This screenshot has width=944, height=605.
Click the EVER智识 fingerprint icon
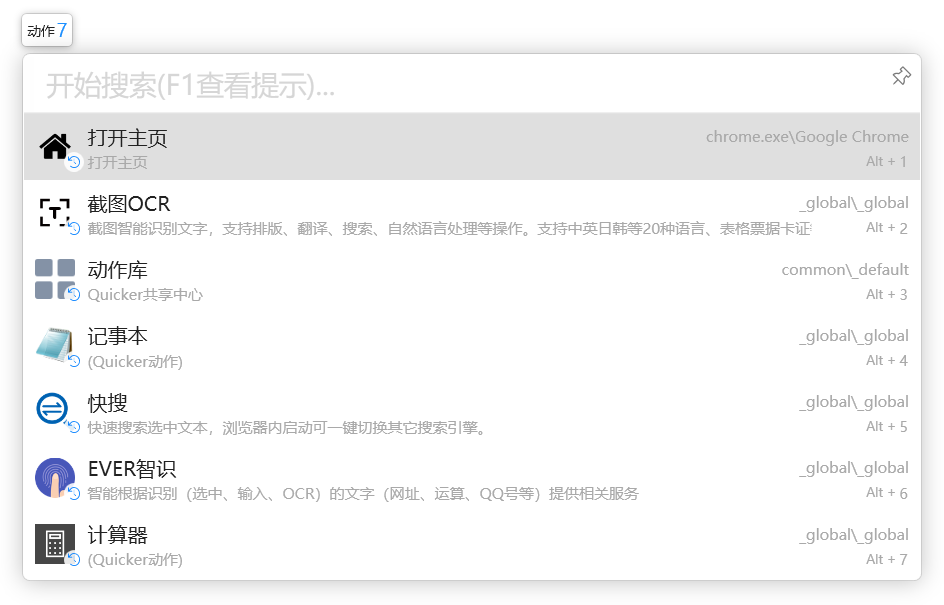pyautogui.click(x=55, y=478)
